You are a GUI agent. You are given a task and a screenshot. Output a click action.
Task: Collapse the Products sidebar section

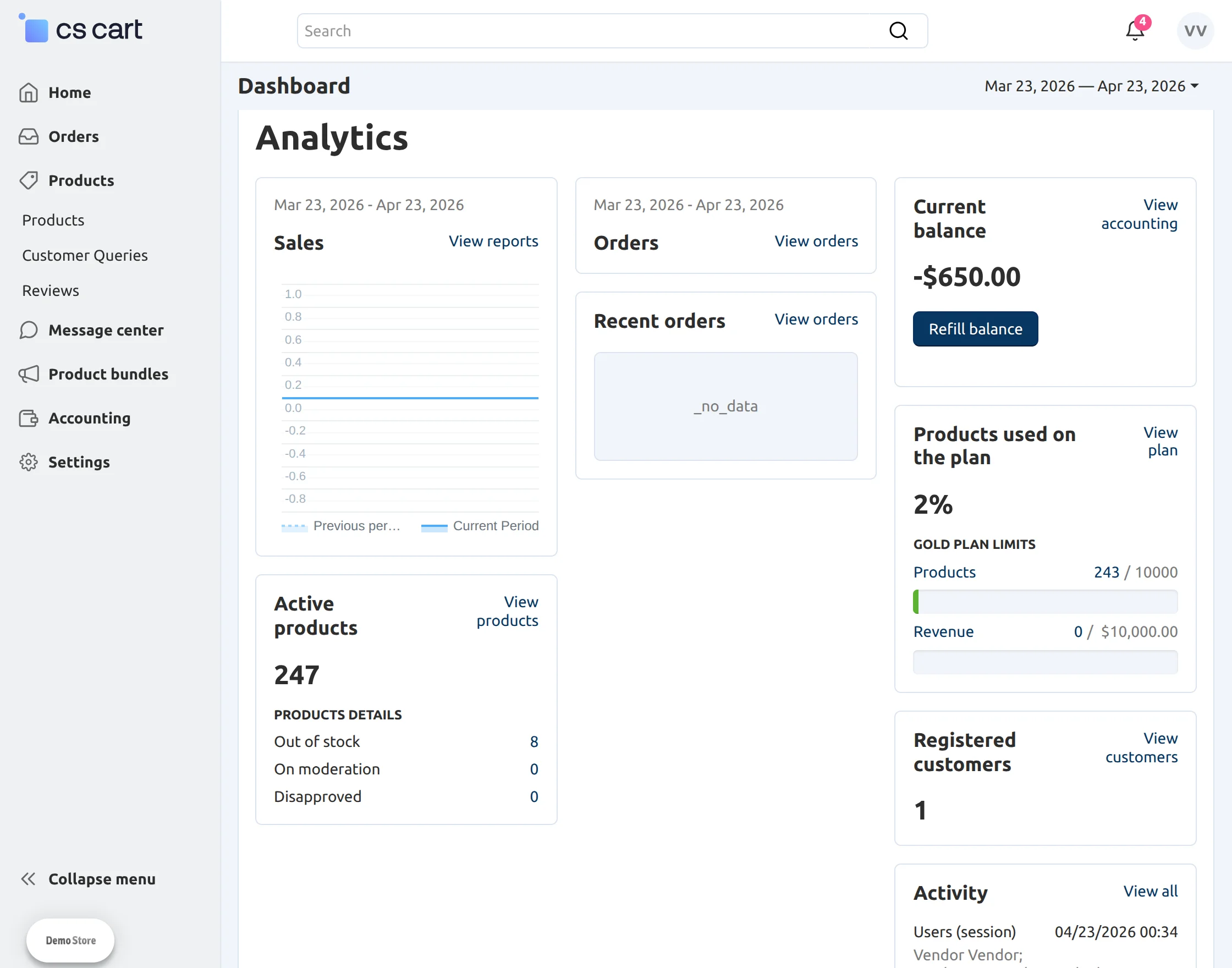(x=81, y=180)
